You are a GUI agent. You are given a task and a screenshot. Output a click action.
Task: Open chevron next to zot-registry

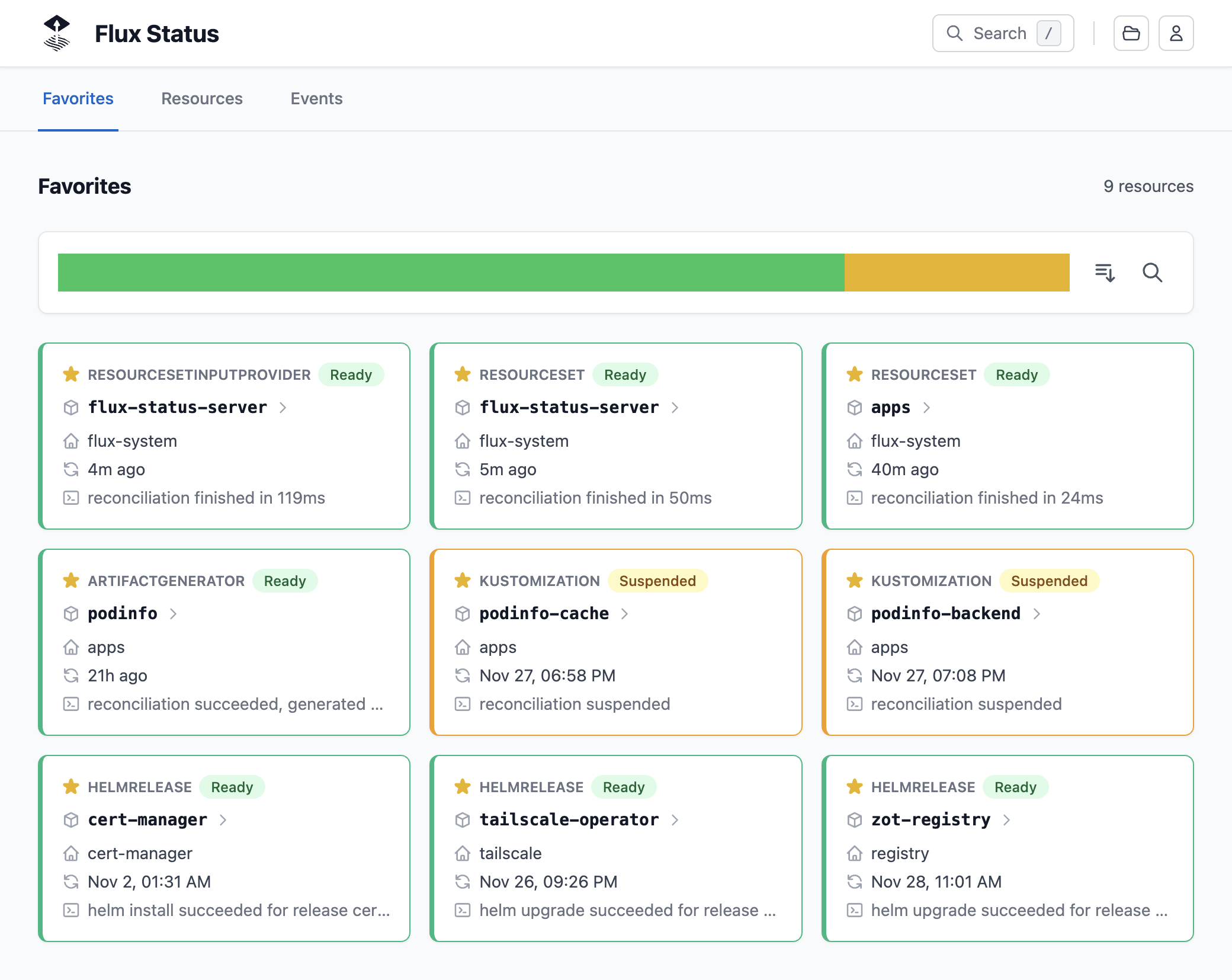point(1006,820)
